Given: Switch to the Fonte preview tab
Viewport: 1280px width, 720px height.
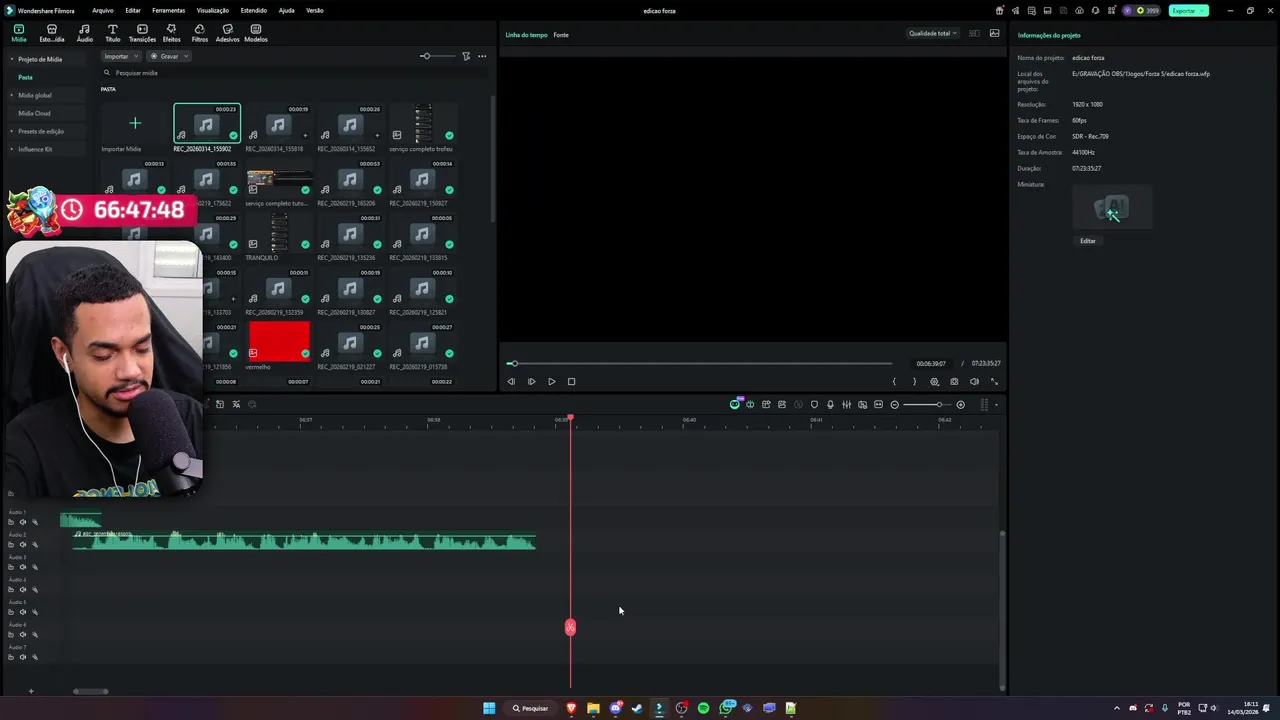Looking at the screenshot, I should (561, 35).
